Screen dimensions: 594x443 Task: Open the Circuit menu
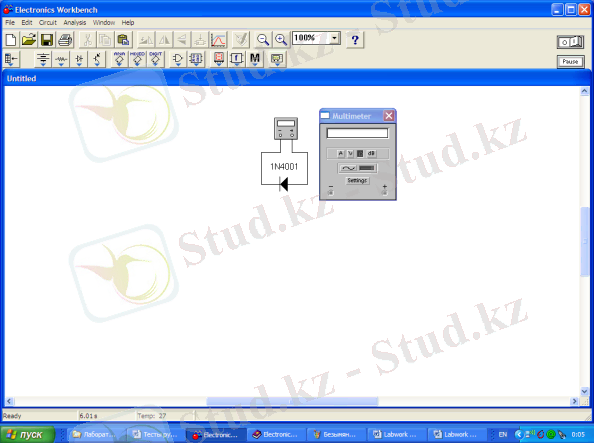click(48, 22)
